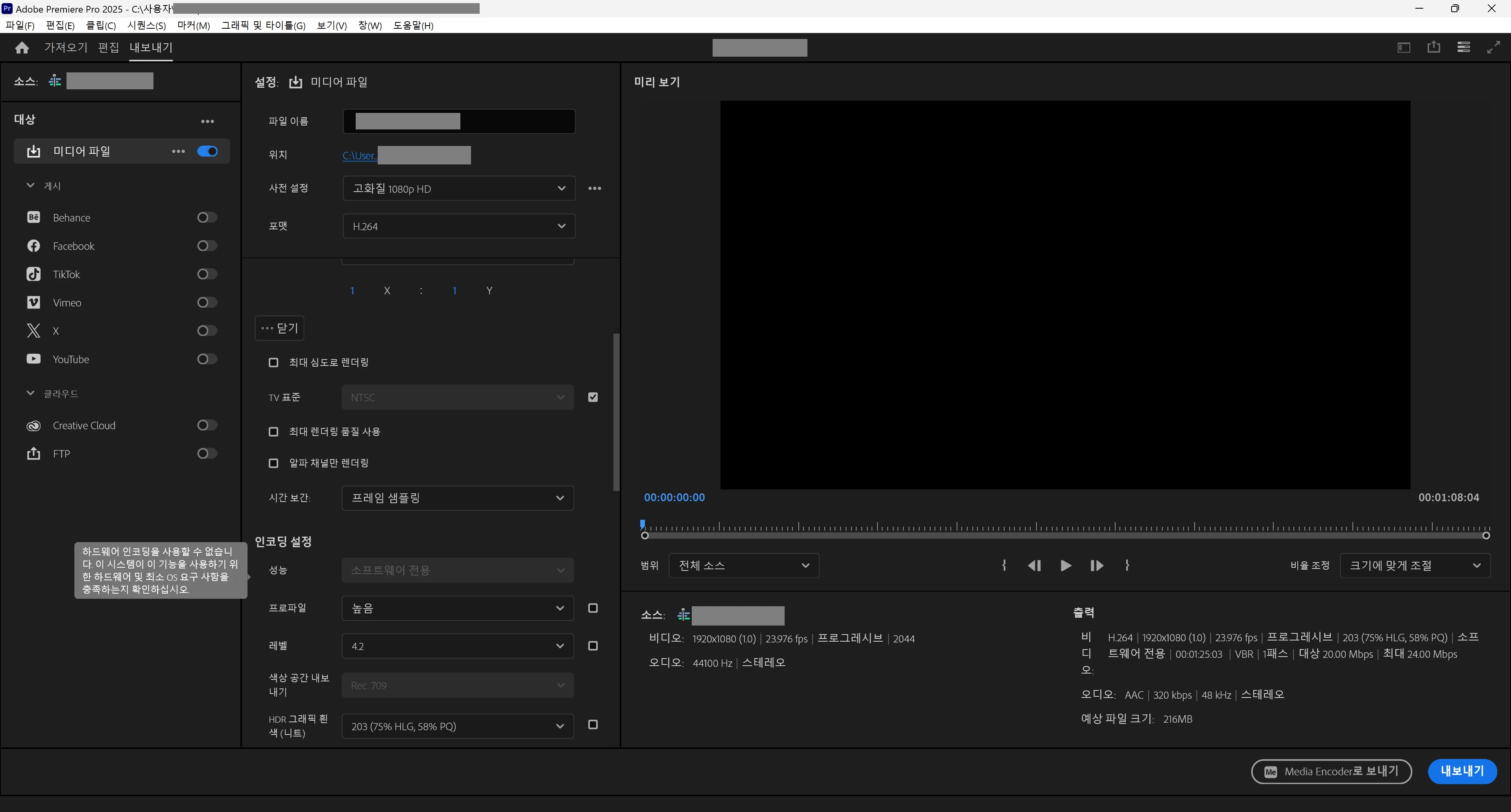Switch to the 편집 tab
Viewport: 1511px width, 812px height.
tap(108, 48)
